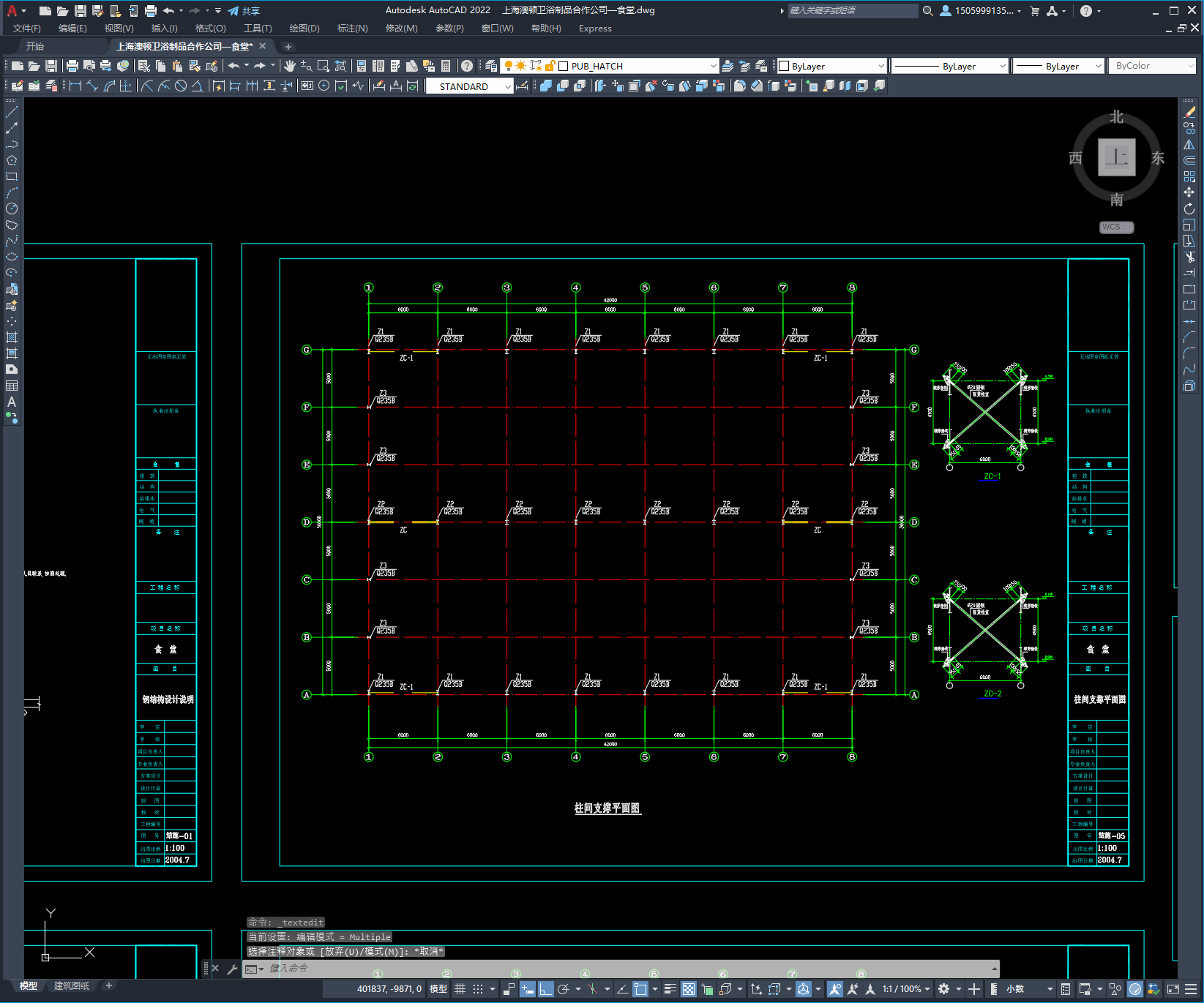
Task: Click the Customization menu icon in status bar
Action: pos(1190,989)
